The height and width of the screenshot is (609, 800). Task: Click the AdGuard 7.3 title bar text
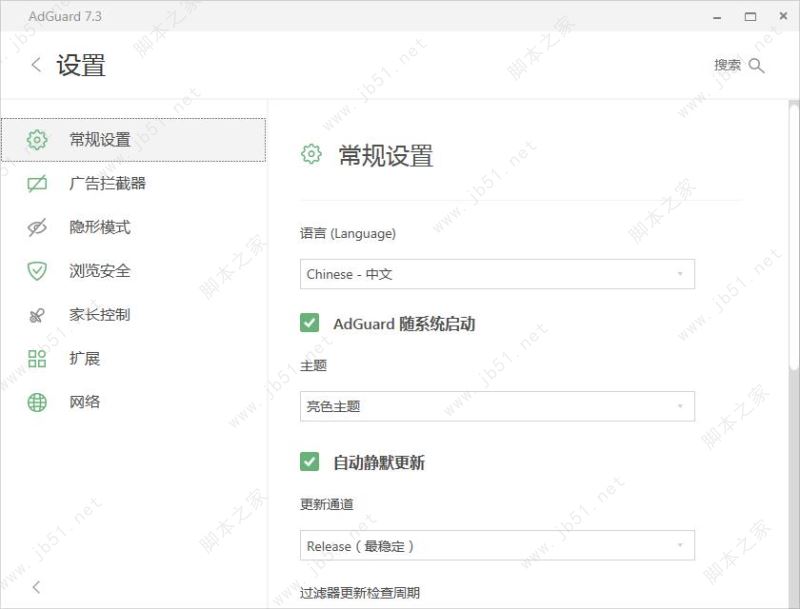tap(65, 16)
